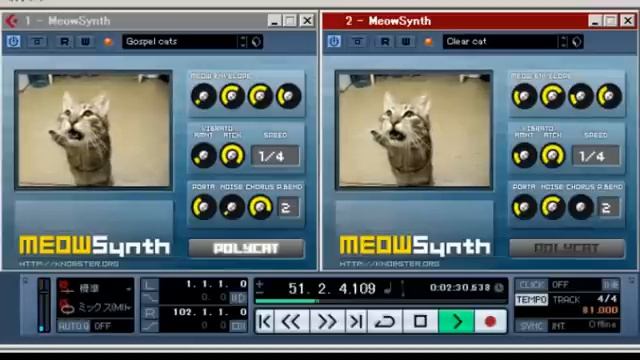Image resolution: width=640 pixels, height=360 pixels.
Task: Step the preset arrows in MeowSynth 1
Action: [243, 41]
